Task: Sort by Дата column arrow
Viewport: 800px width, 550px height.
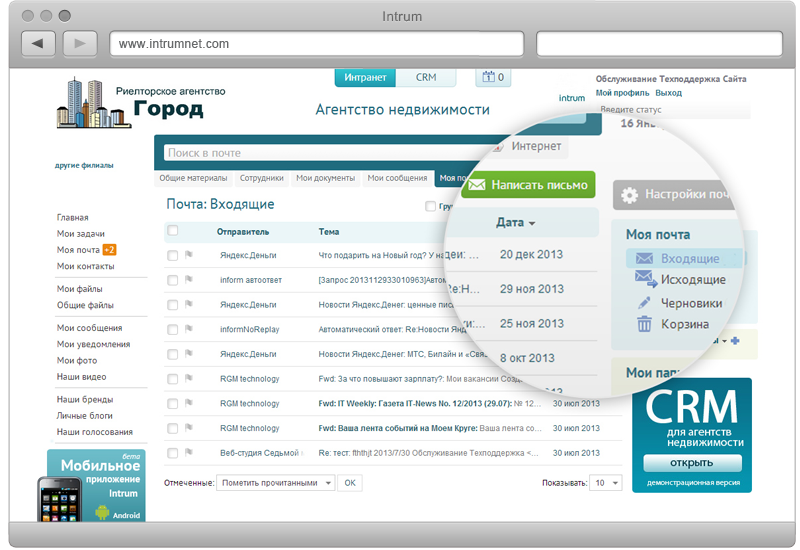Action: (x=532, y=223)
